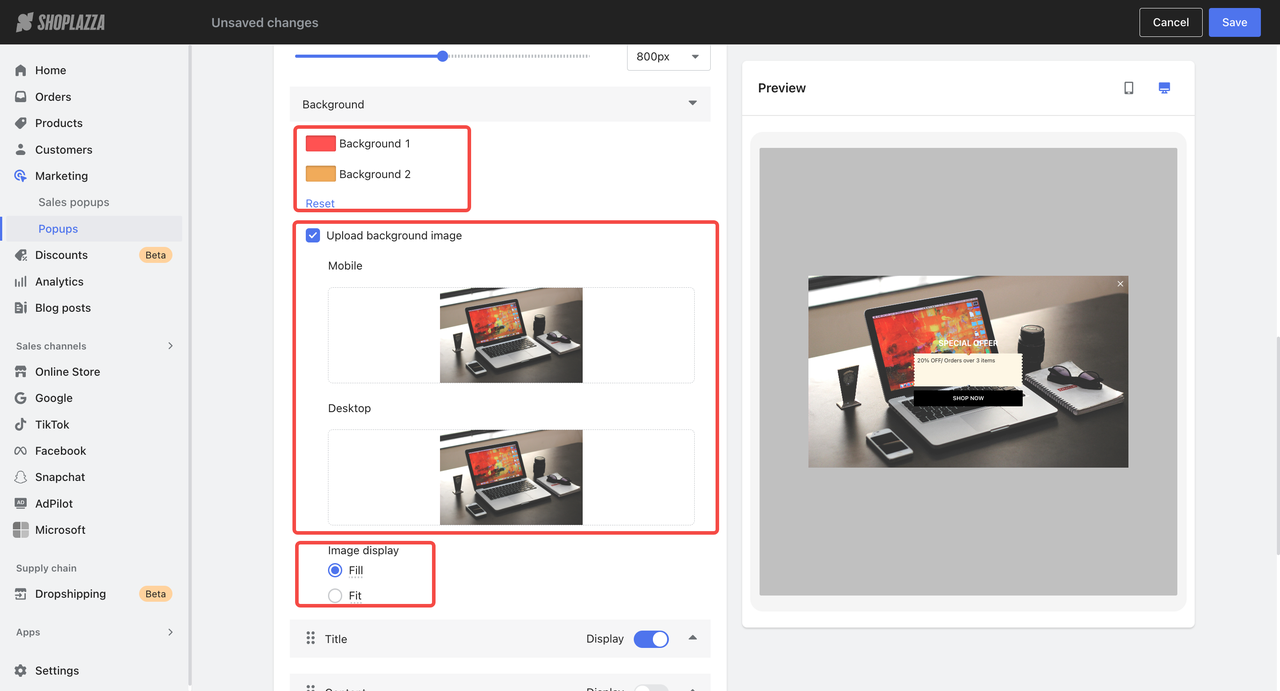Viewport: 1280px width, 691px height.
Task: Click the Shoplazza logo
Action: coord(60,22)
